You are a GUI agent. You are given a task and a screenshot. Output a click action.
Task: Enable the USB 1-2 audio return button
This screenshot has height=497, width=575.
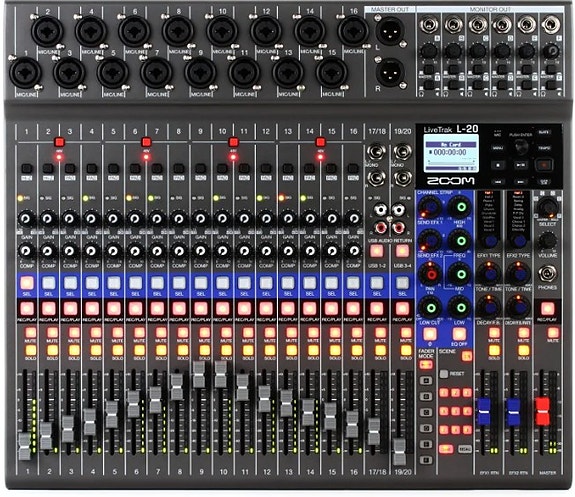(x=377, y=251)
